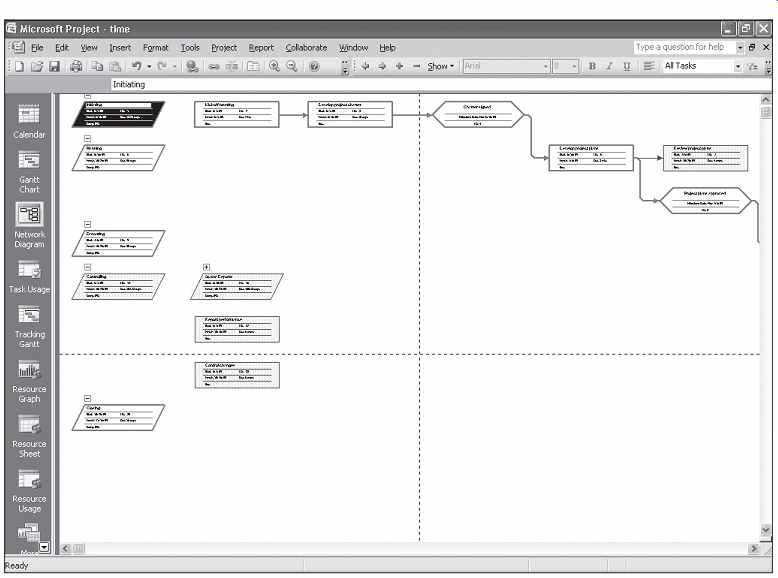Toggle Bold formatting
The height and width of the screenshot is (578, 778).
[592, 66]
